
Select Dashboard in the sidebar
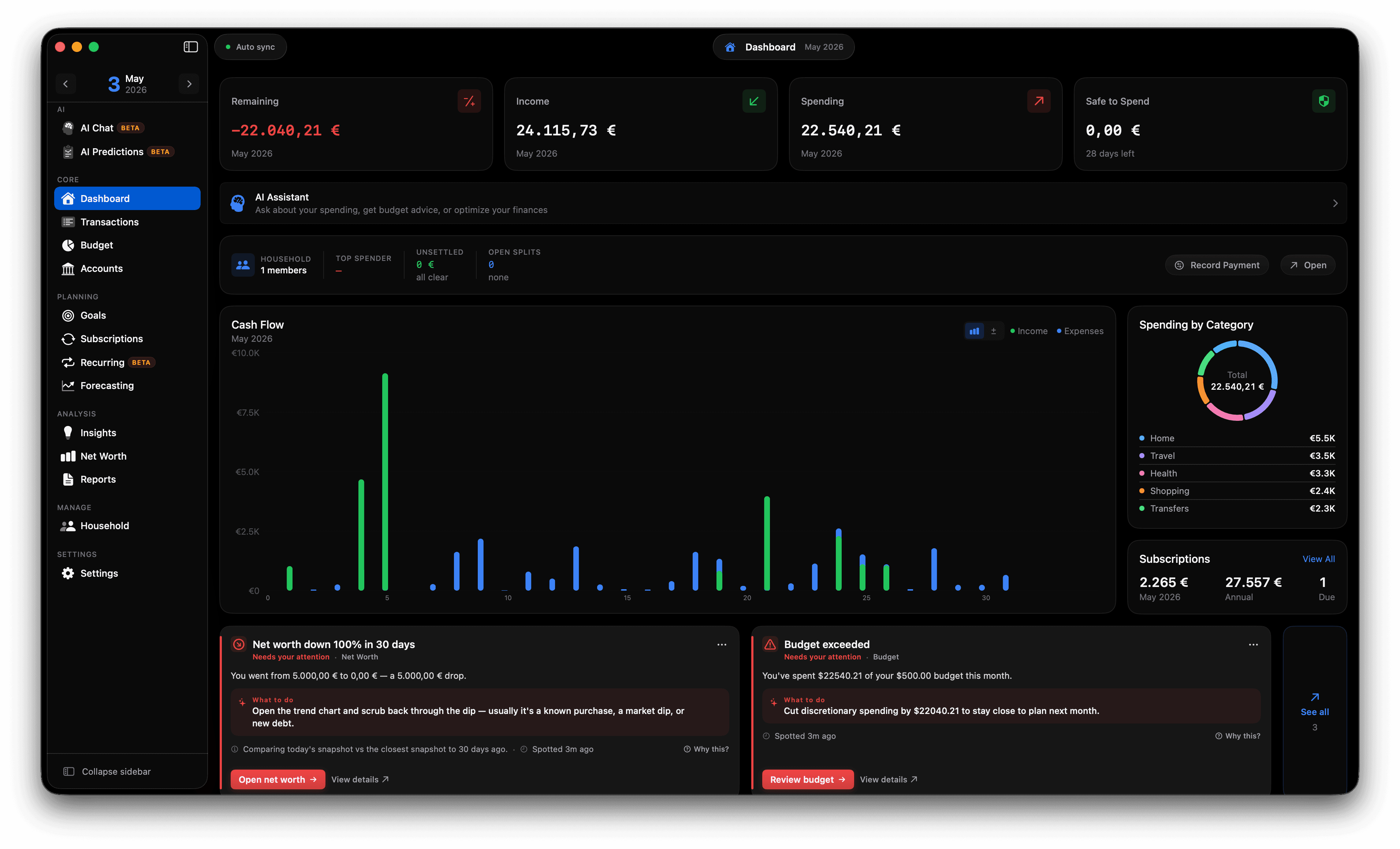(x=127, y=198)
